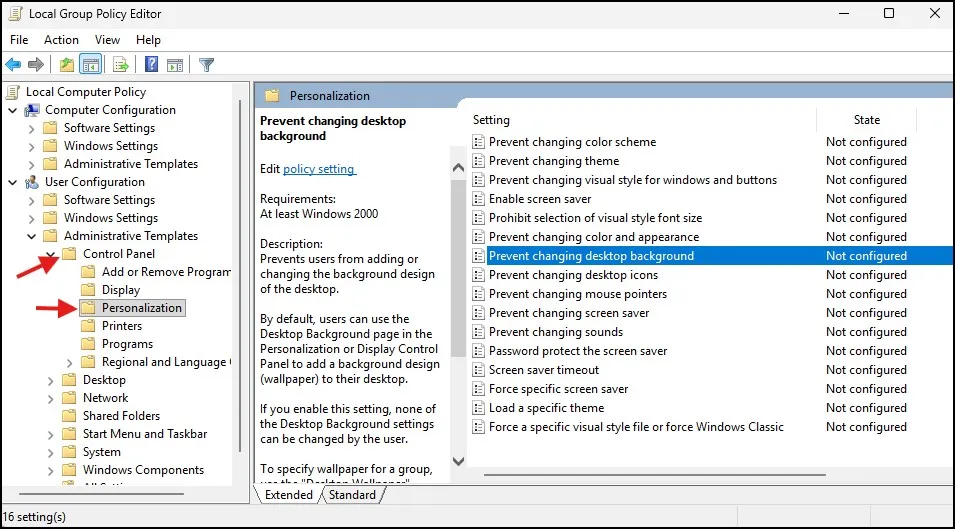Click the Local Computer Policy root icon
This screenshot has height=529, width=955.
(12, 92)
